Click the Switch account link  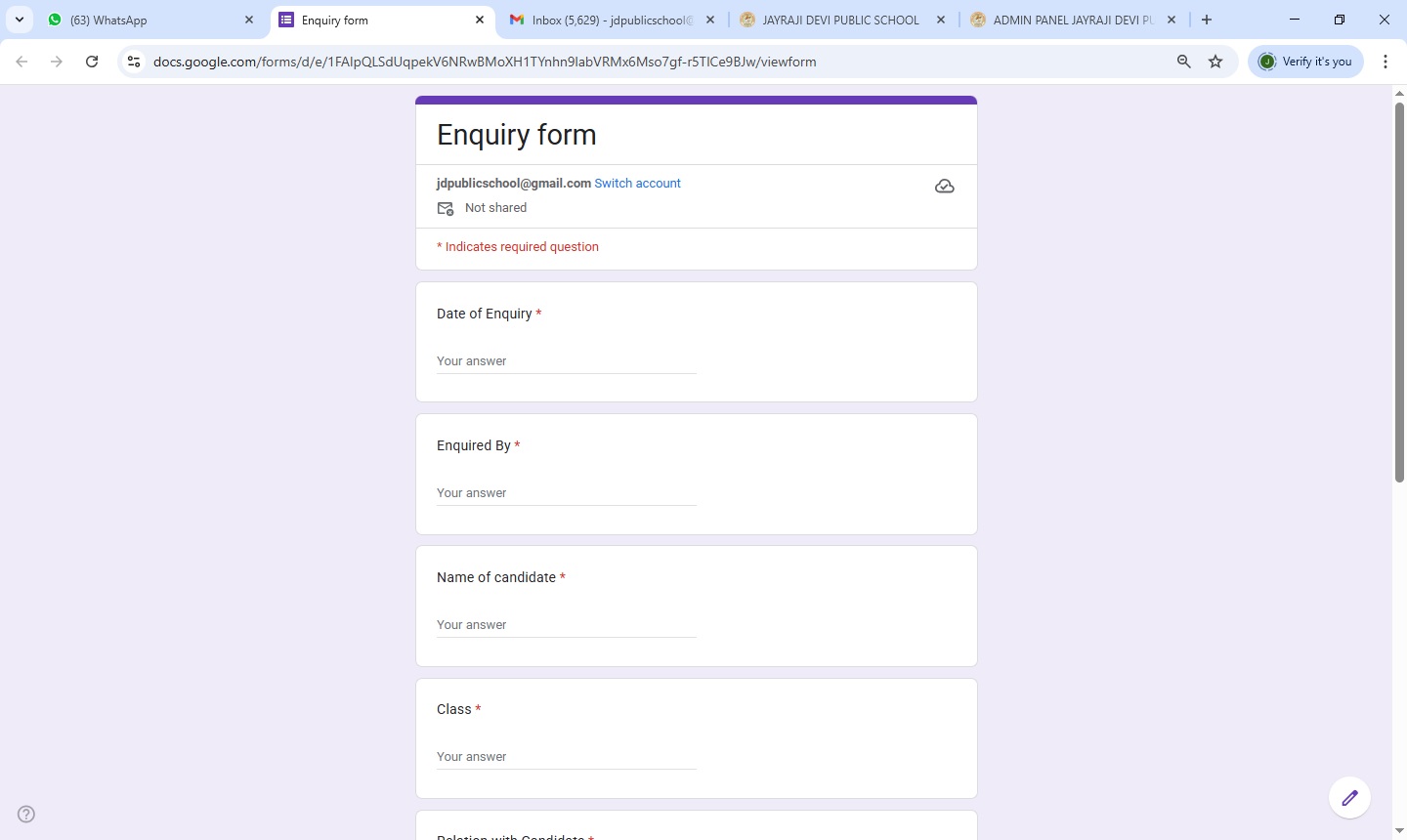click(x=637, y=184)
